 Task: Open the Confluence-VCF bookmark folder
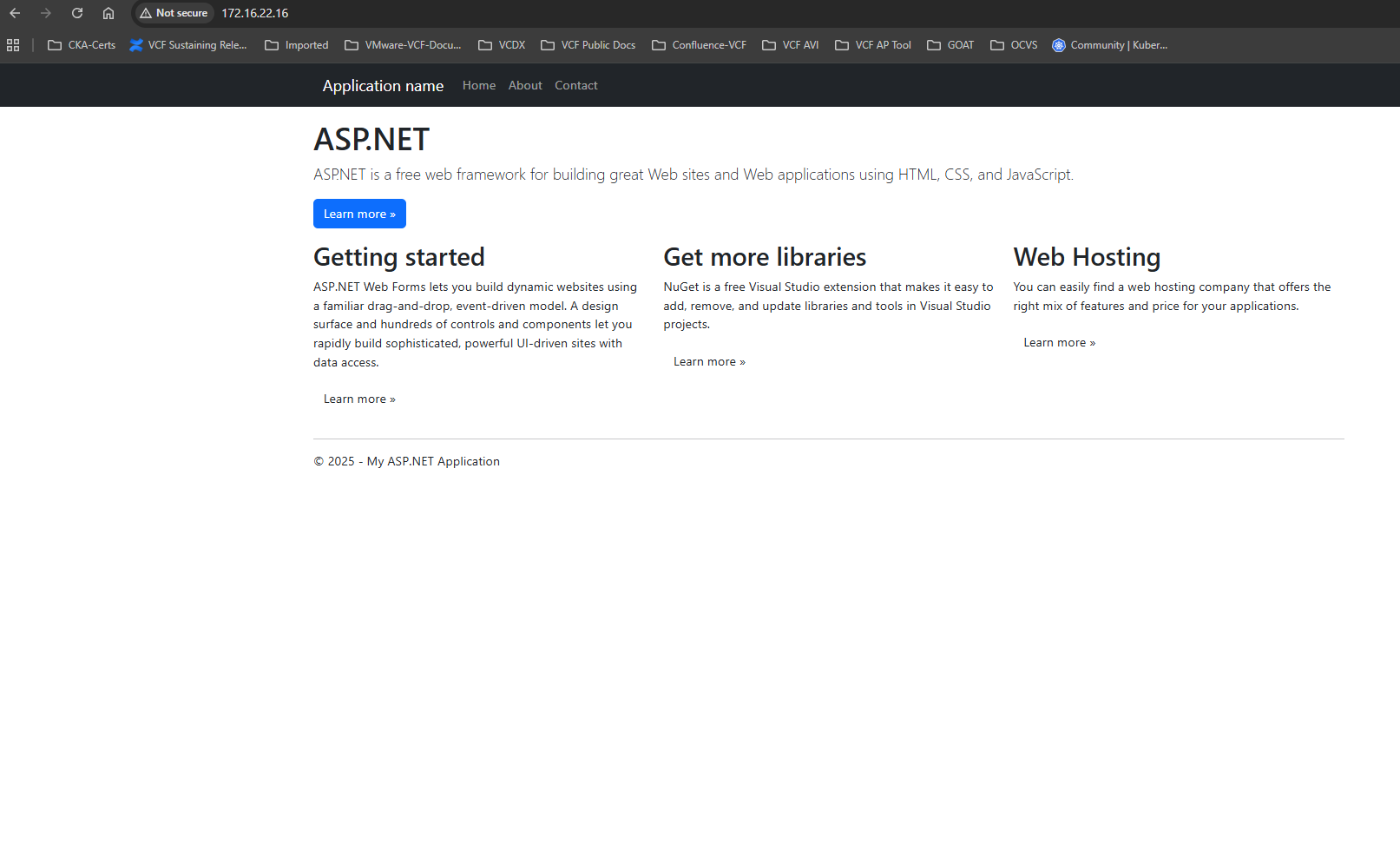click(699, 45)
